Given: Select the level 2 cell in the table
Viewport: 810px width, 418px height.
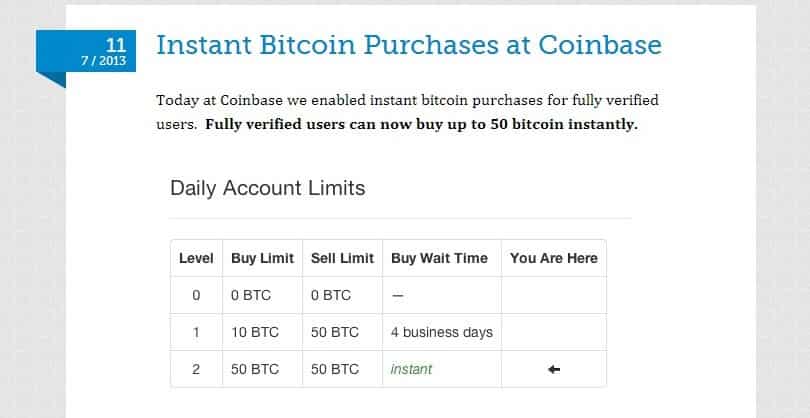Looking at the screenshot, I should pyautogui.click(x=196, y=369).
